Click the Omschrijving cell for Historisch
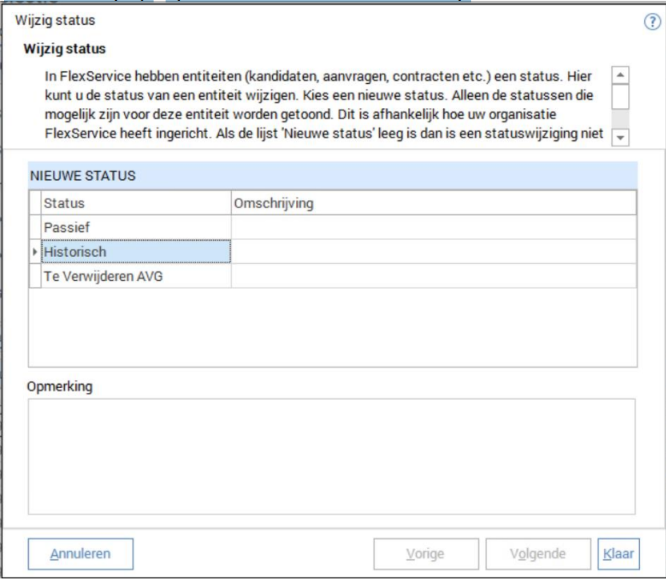 pyautogui.click(x=433, y=252)
